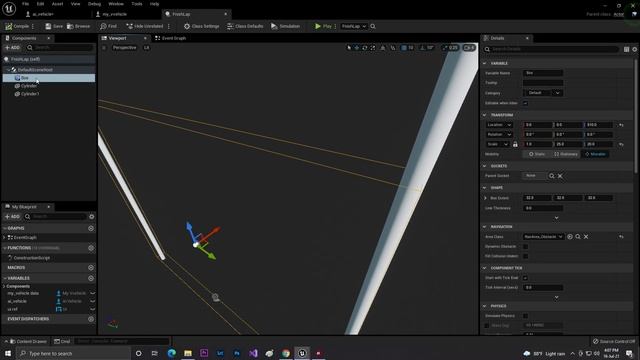
Task: Open the Lit view mode button
Action: (x=146, y=48)
